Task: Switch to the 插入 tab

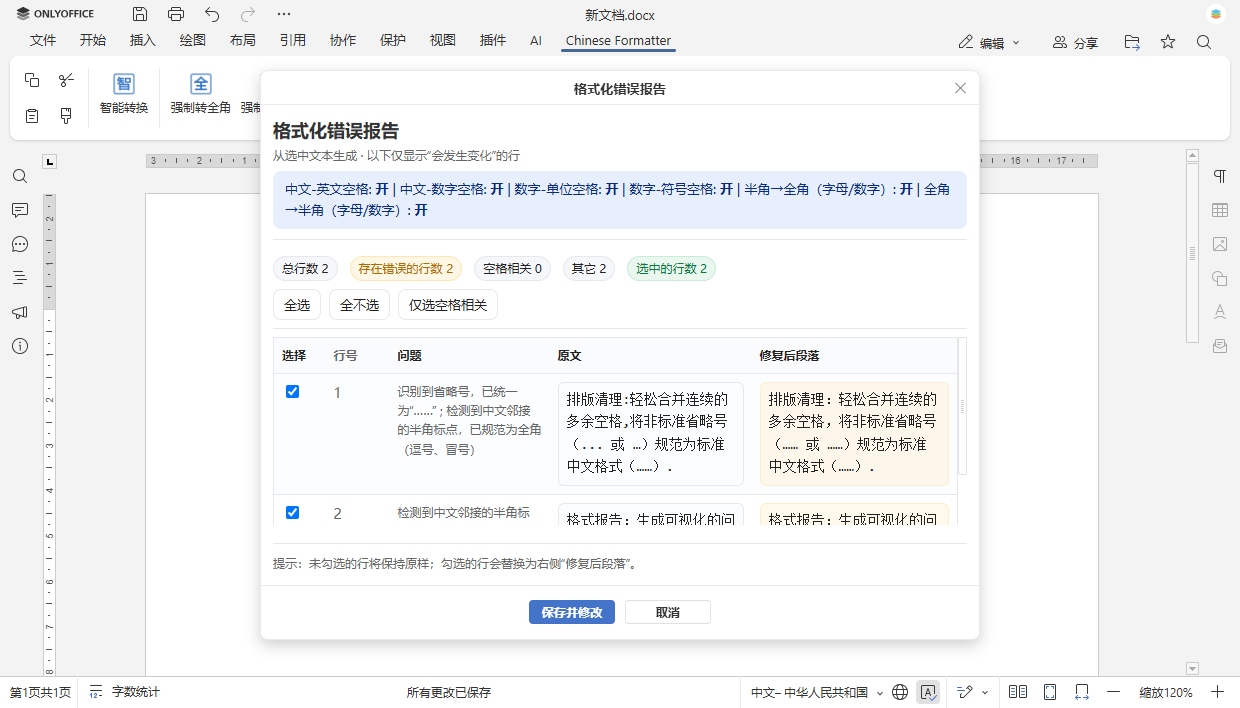Action: coord(143,41)
